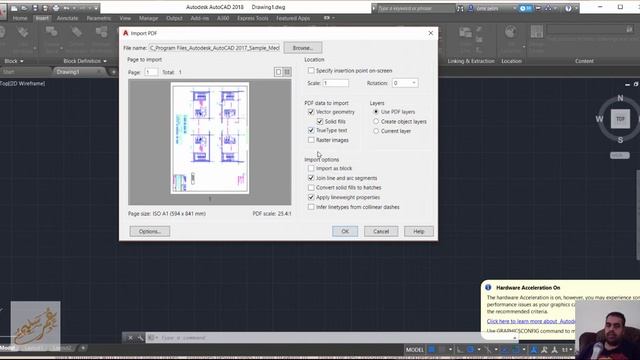Viewport: 640px width, 360px height.
Task: Open the Help question mark icon
Action: (568, 8)
